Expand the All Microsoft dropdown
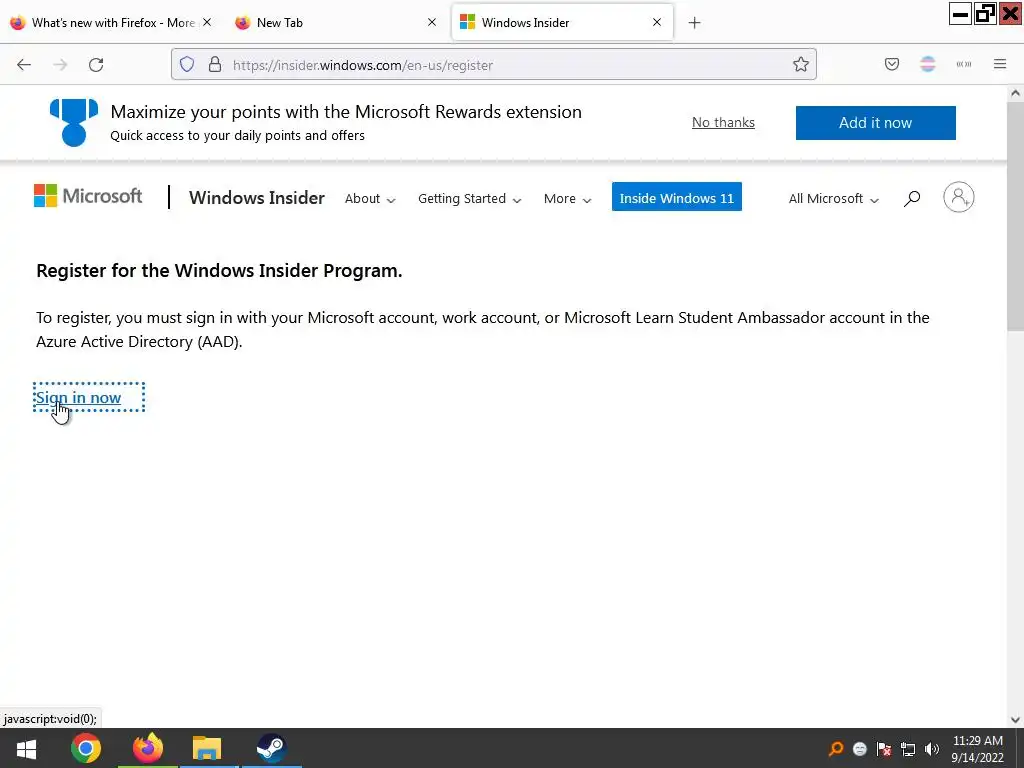 (x=833, y=199)
